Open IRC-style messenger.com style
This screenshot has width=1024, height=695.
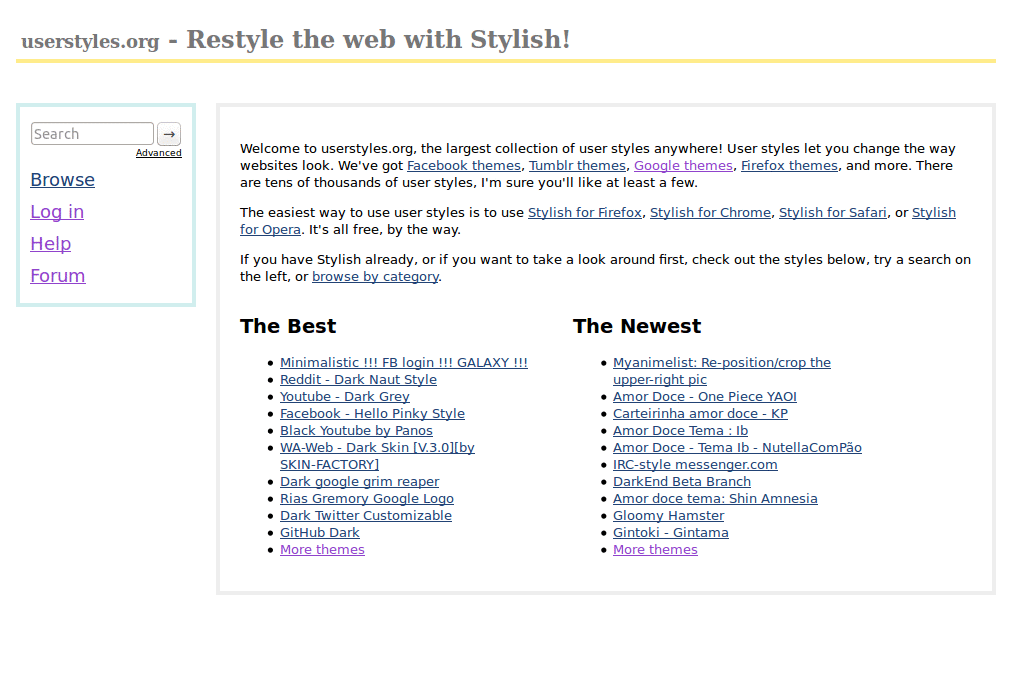coord(695,464)
